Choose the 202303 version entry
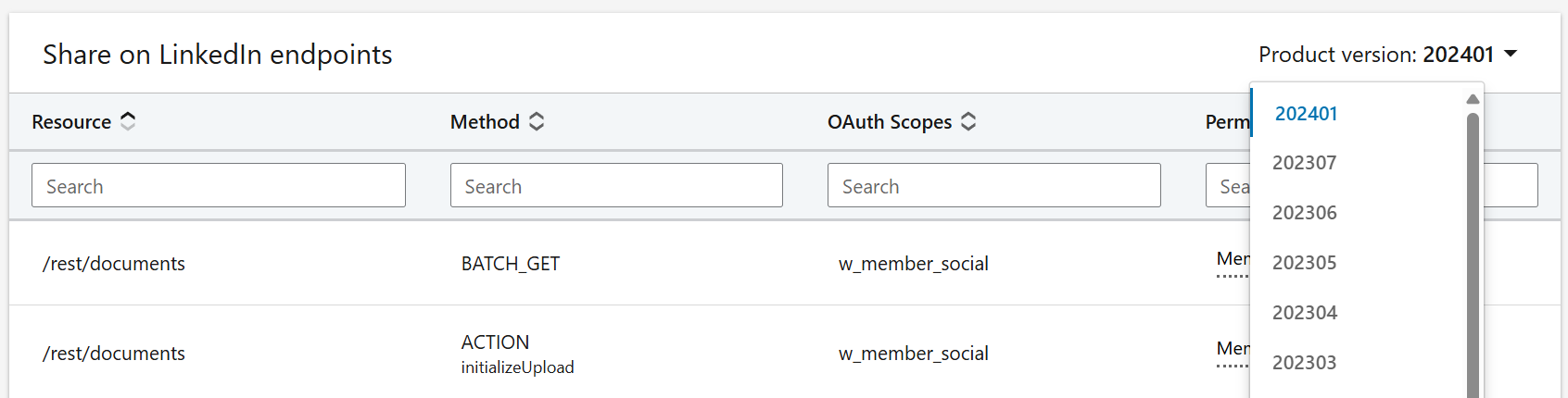Screen dimensions: 1568x398 point(1304,363)
